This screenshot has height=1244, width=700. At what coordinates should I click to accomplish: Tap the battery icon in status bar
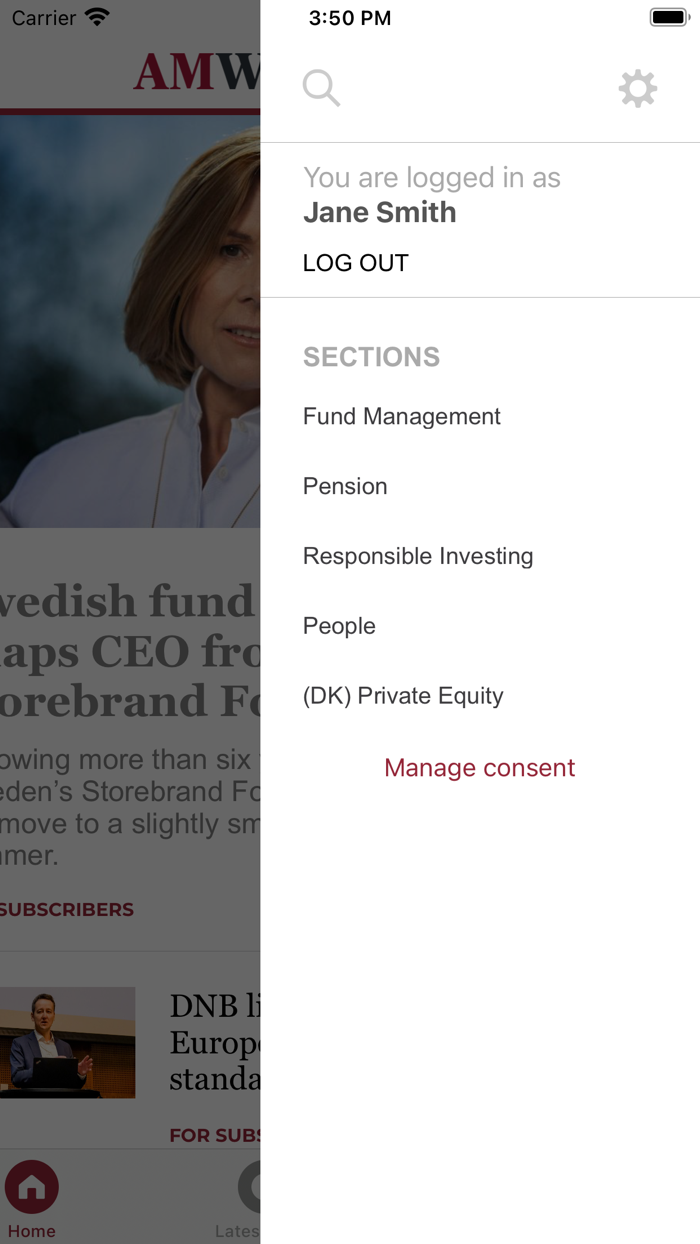click(670, 17)
